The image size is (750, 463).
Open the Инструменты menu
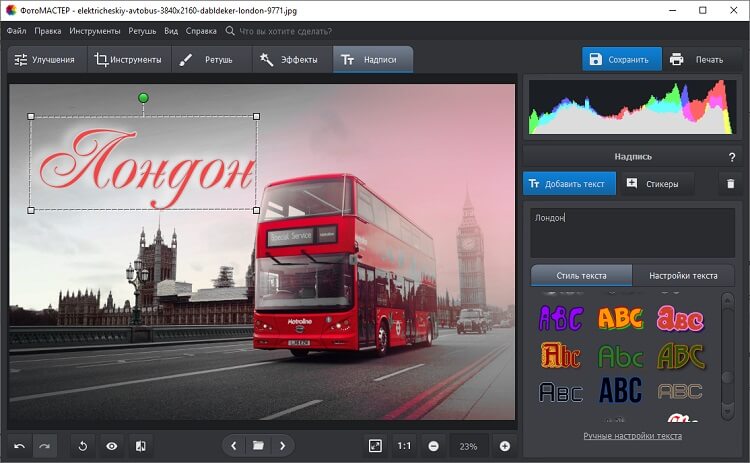click(x=95, y=31)
